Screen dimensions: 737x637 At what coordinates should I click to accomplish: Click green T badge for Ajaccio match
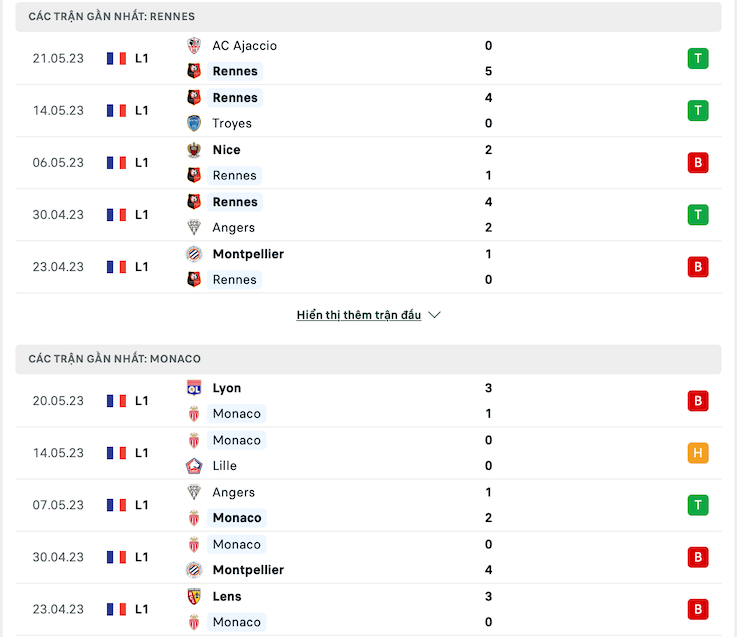coord(698,59)
